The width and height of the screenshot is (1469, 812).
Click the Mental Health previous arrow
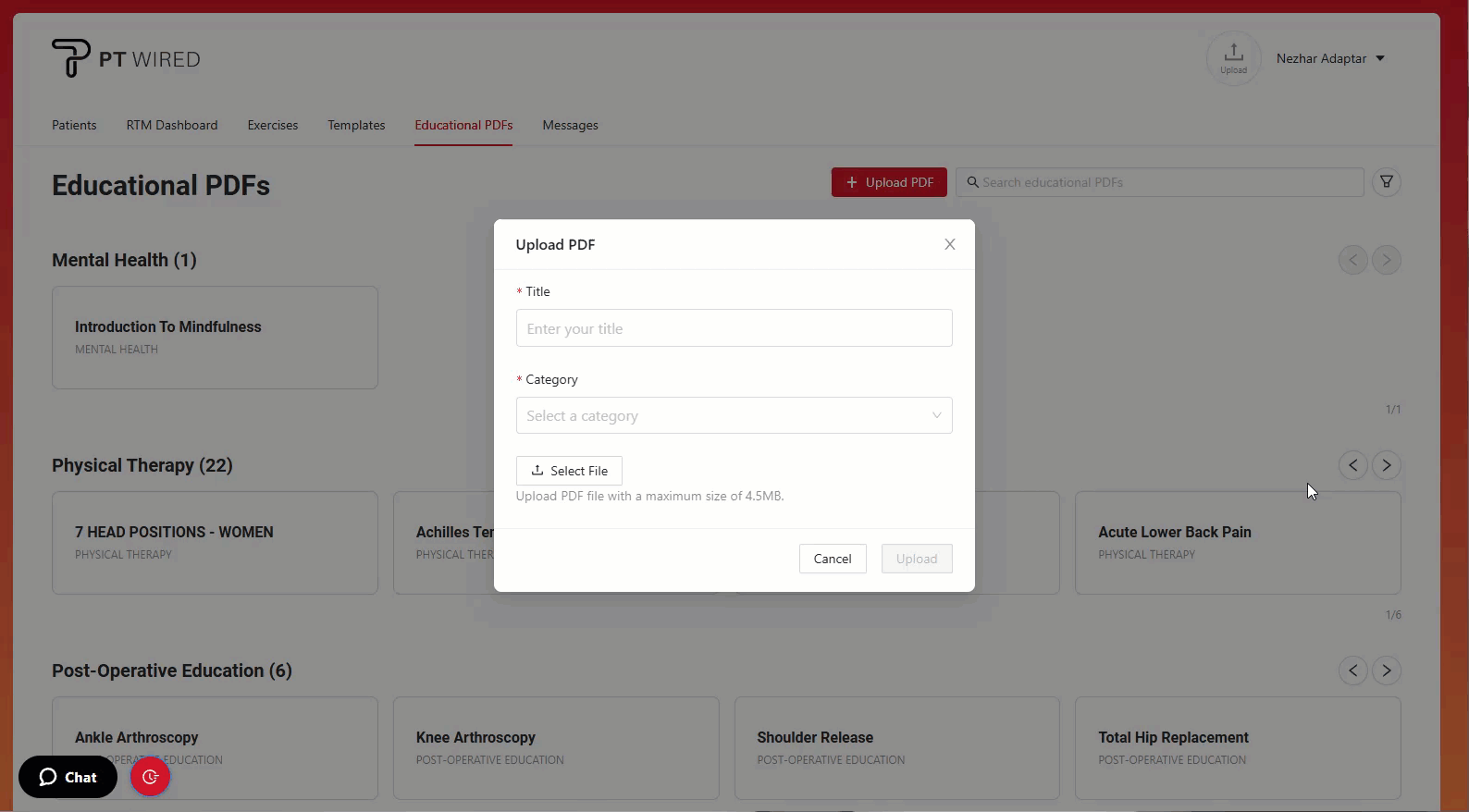pos(1352,260)
